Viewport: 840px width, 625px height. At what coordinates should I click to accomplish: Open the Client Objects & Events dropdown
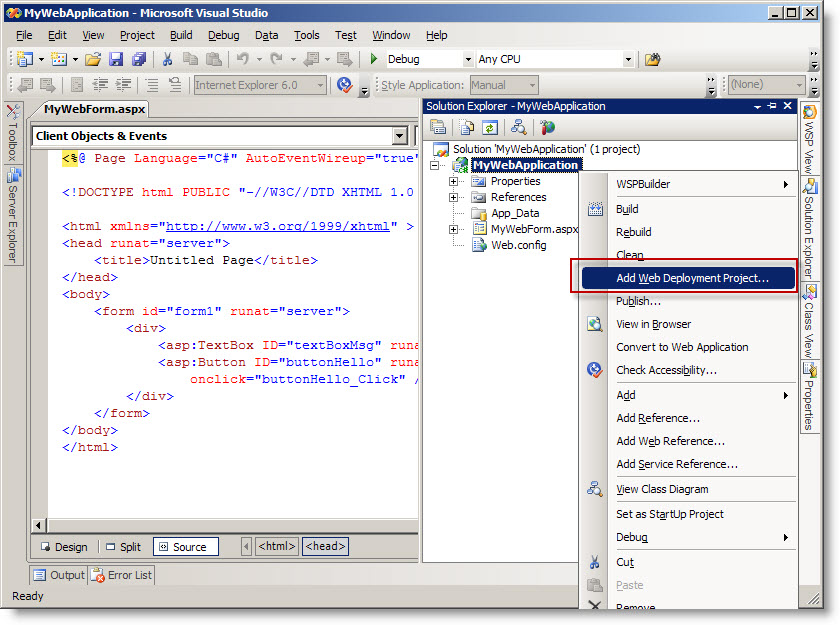pos(400,136)
